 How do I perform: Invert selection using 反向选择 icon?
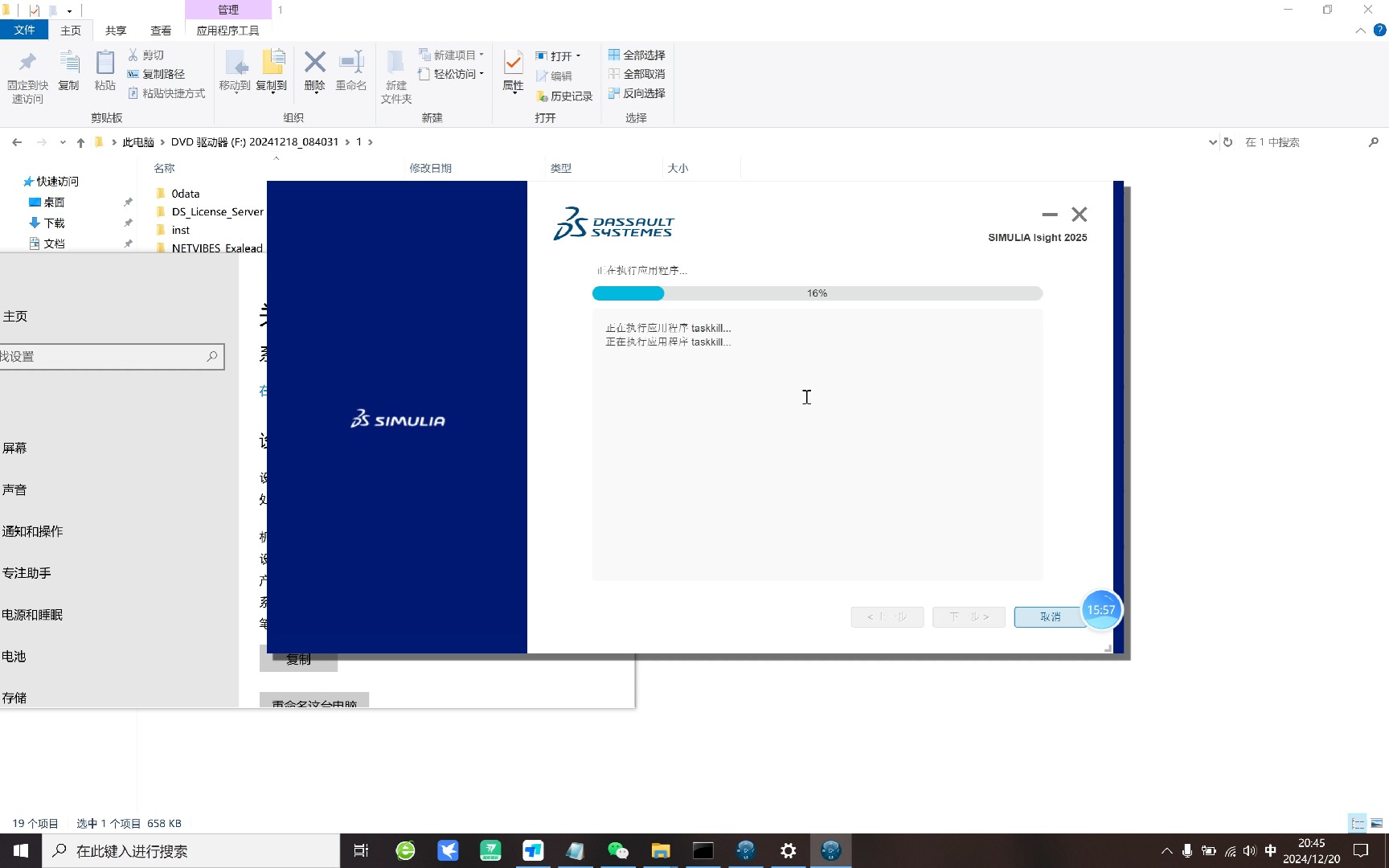pyautogui.click(x=637, y=93)
